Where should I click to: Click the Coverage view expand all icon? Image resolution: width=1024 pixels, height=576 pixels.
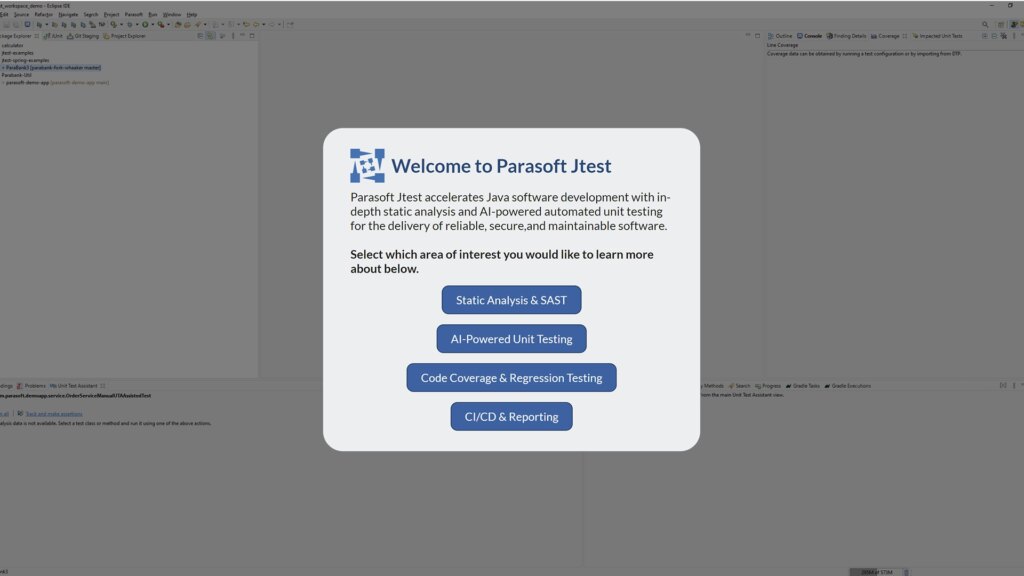984,36
